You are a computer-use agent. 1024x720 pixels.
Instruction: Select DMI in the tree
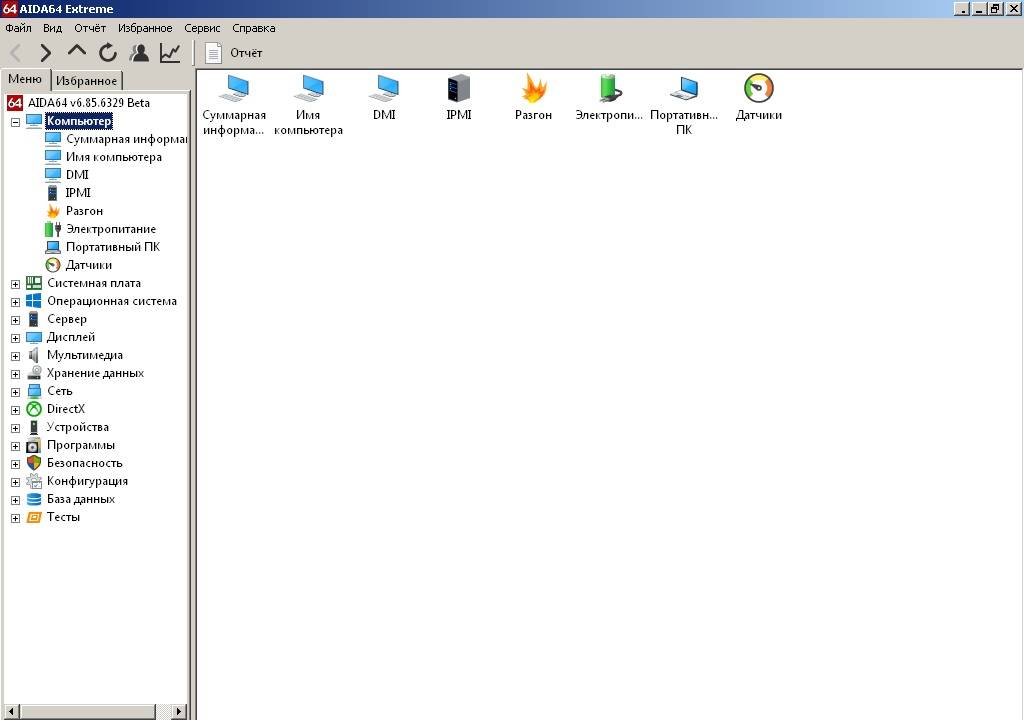pyautogui.click(x=67, y=174)
